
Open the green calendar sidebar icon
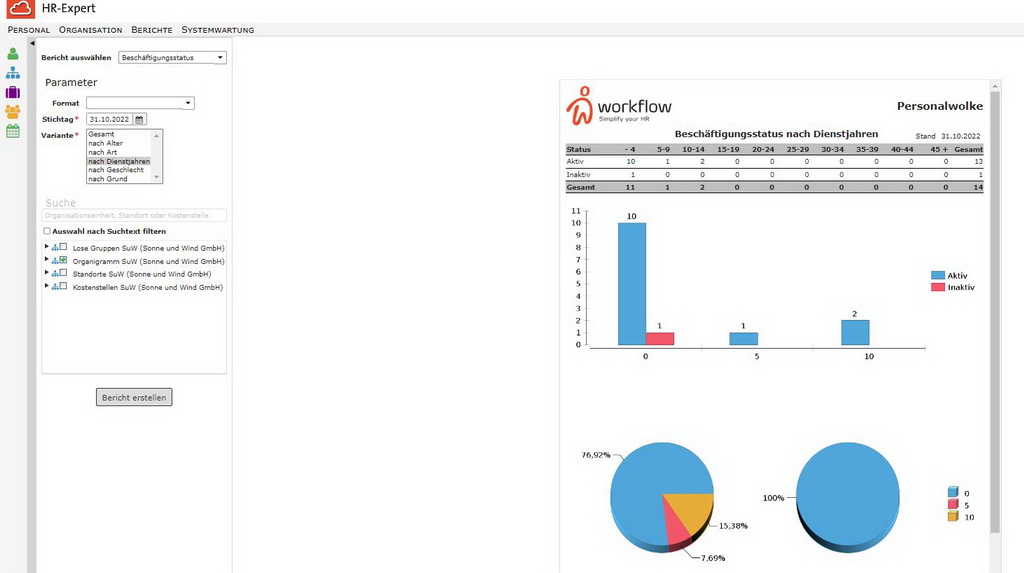point(12,131)
